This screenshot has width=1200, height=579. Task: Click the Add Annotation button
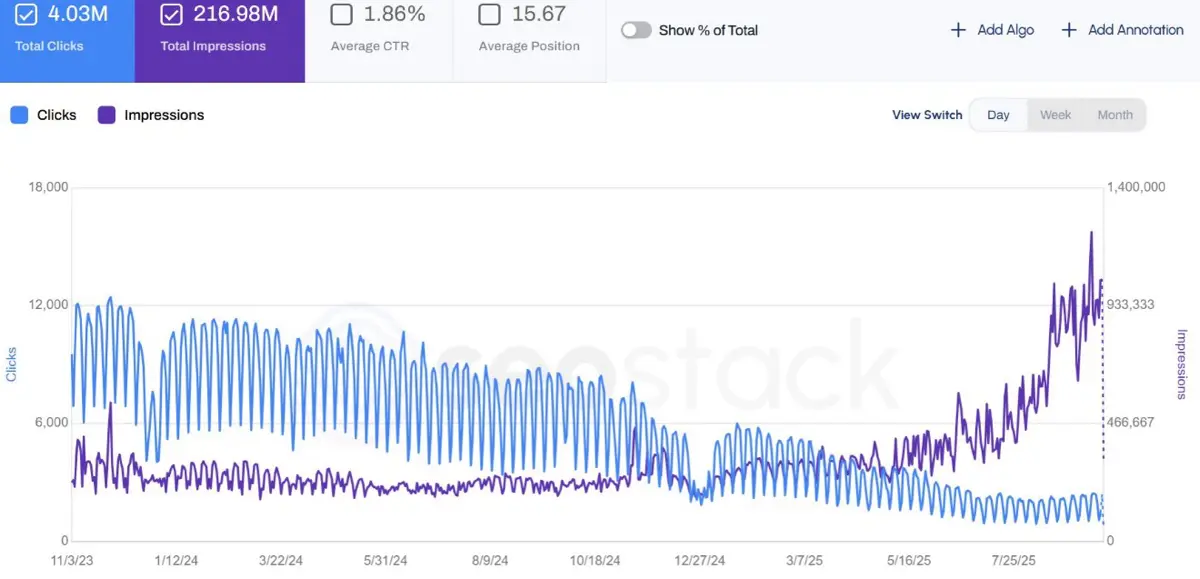(1122, 30)
